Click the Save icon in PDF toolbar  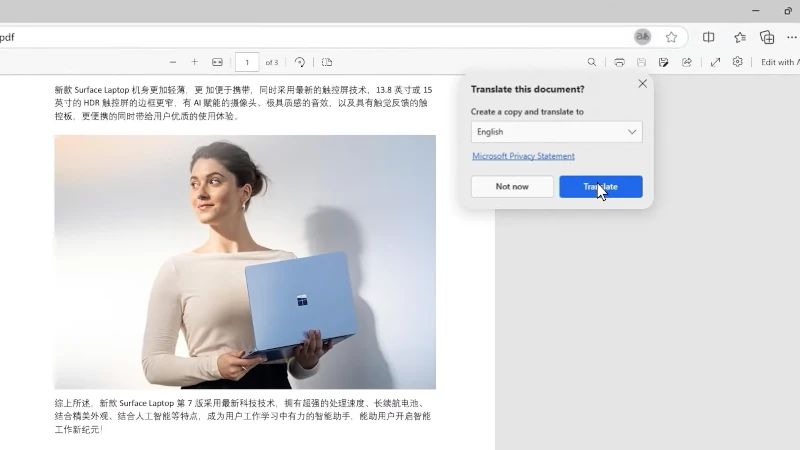coord(641,62)
